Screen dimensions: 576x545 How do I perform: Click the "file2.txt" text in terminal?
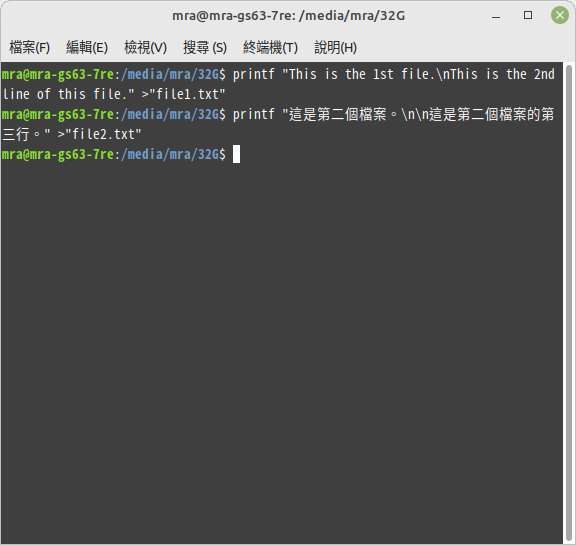103,134
